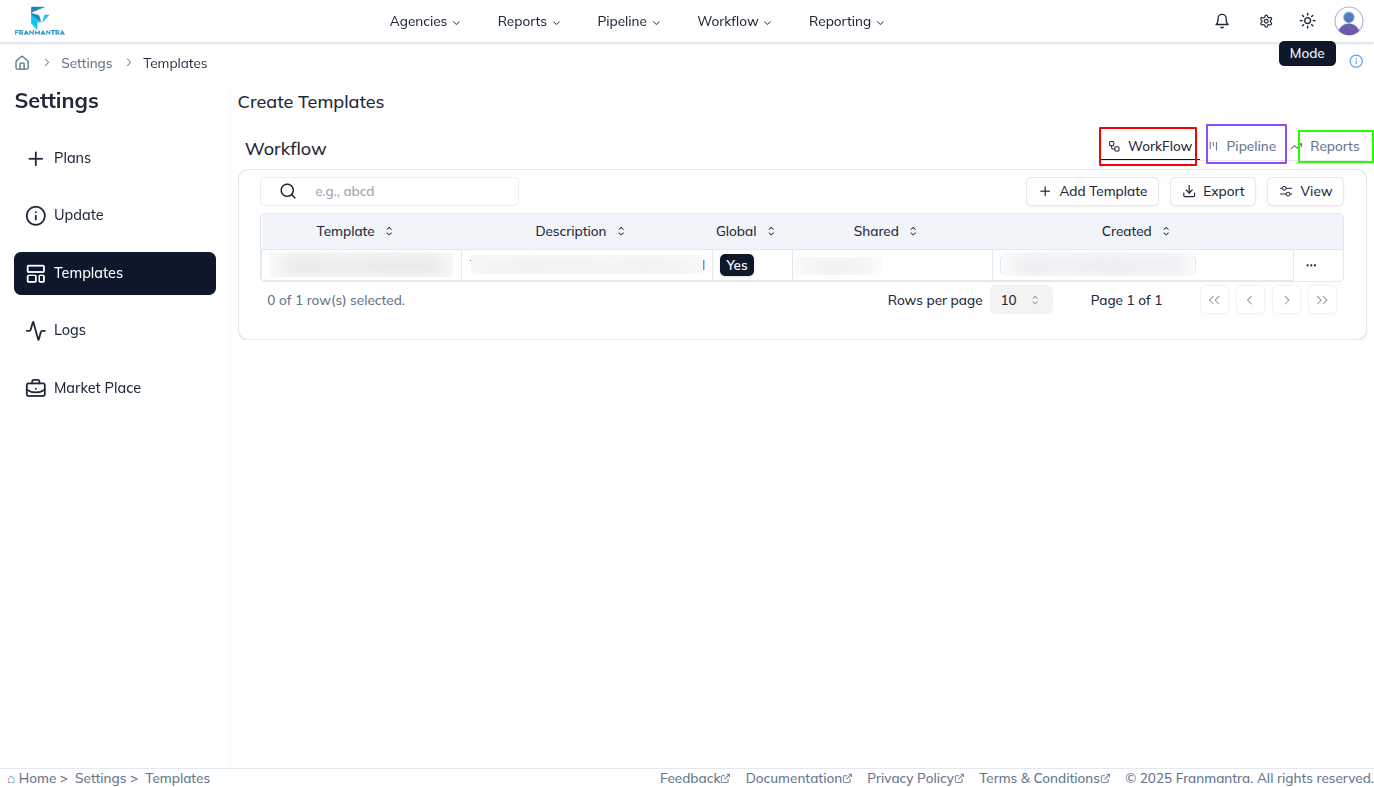Open the notifications bell
1374x787 pixels.
click(1222, 21)
